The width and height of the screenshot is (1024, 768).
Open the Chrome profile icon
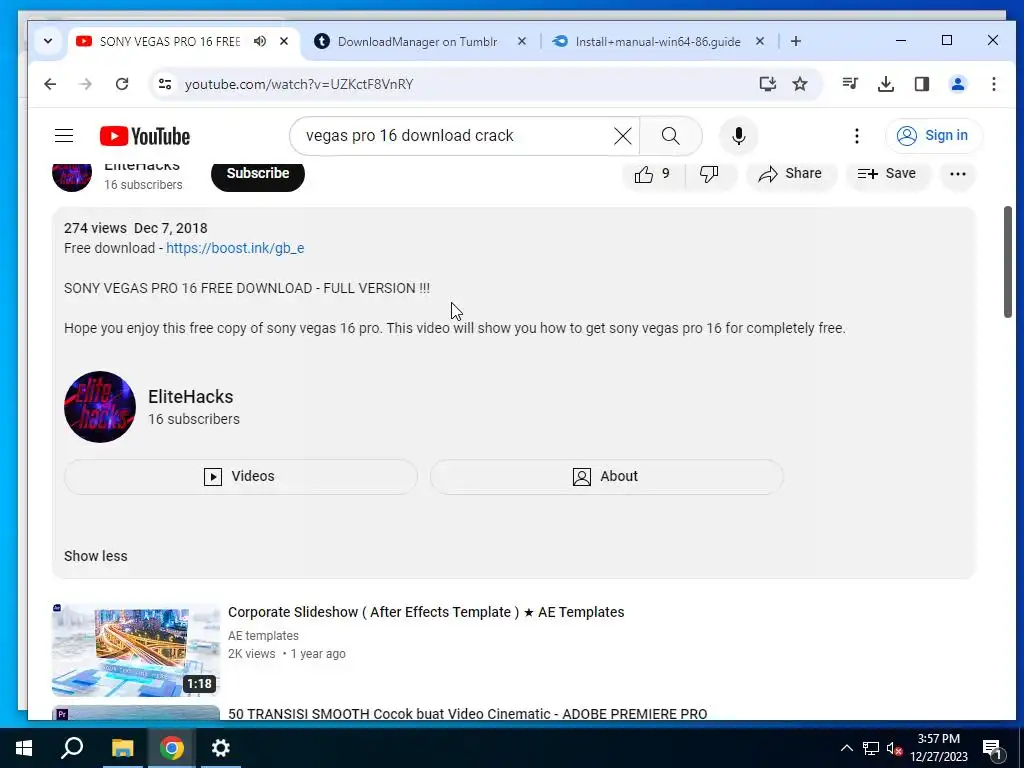pos(958,84)
